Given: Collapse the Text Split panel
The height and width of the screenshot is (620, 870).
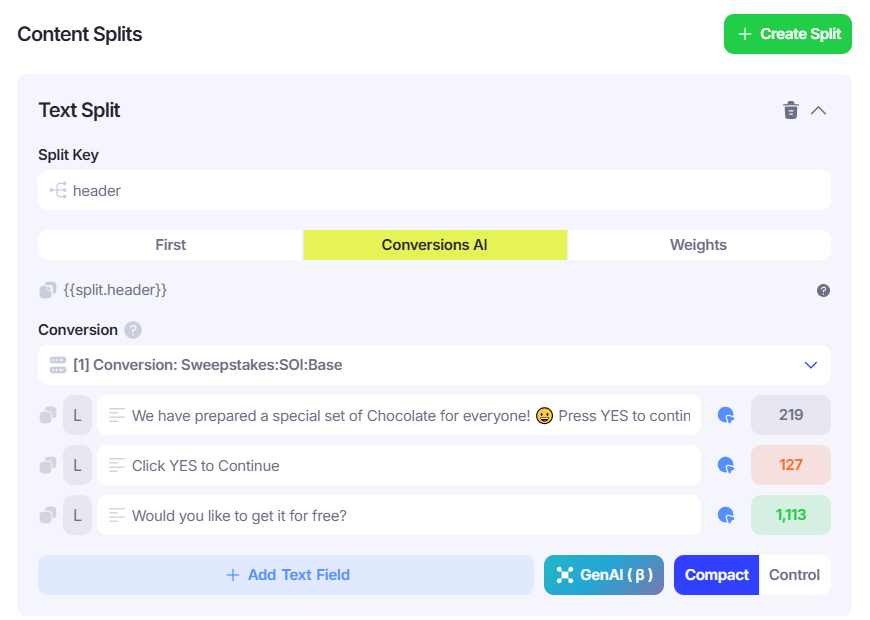Looking at the screenshot, I should pyautogui.click(x=818, y=110).
